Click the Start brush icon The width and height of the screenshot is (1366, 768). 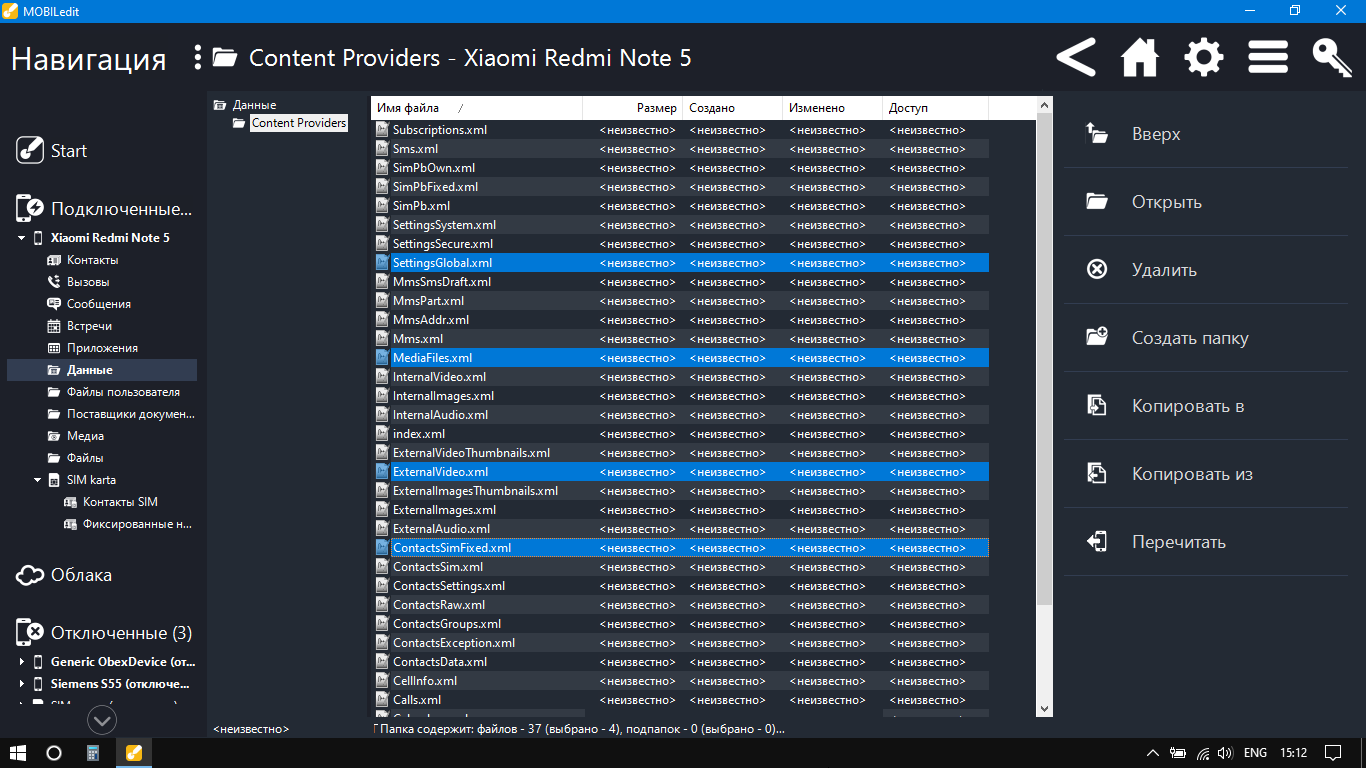[30, 150]
